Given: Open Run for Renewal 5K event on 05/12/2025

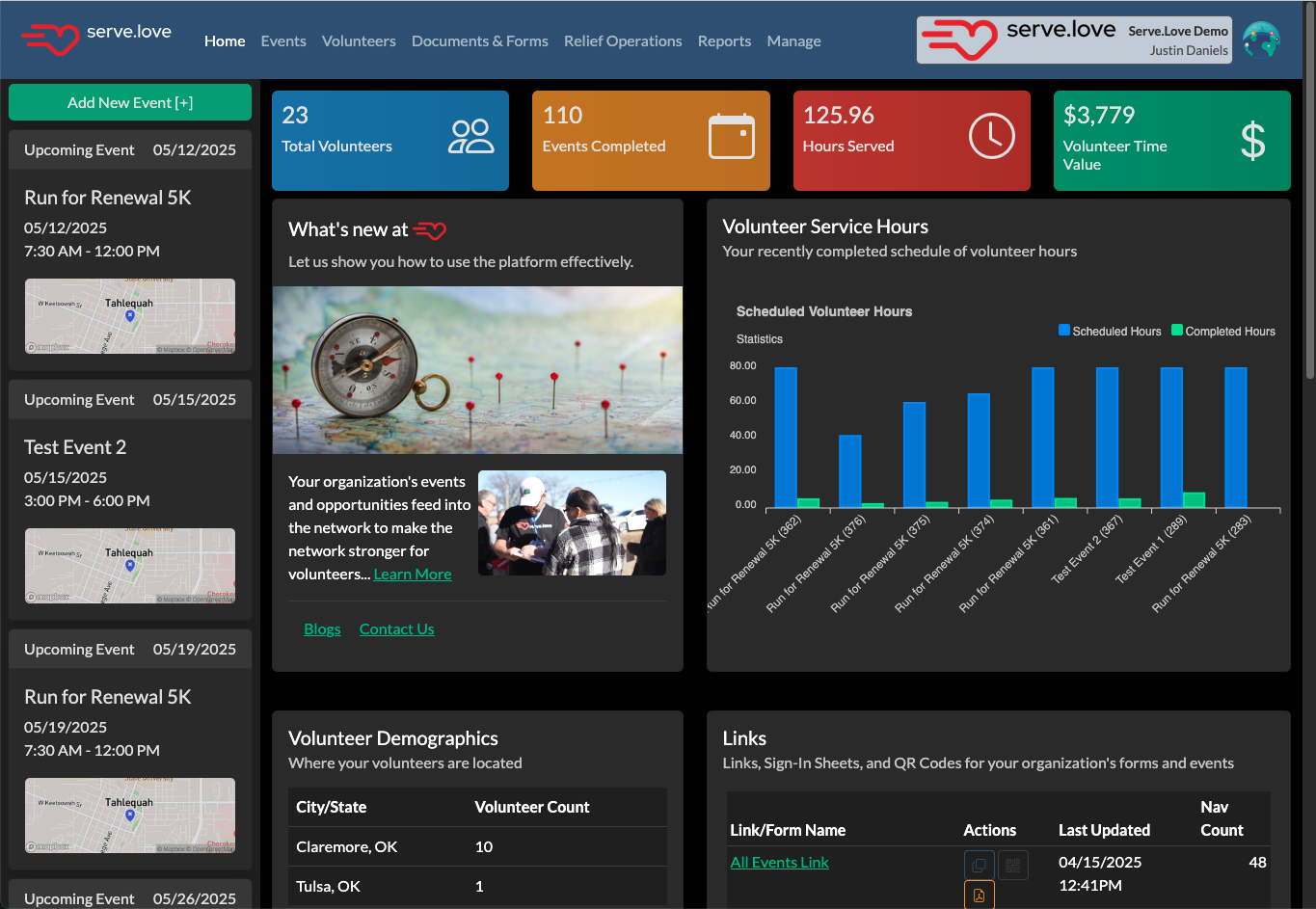Looking at the screenshot, I should click(x=108, y=198).
